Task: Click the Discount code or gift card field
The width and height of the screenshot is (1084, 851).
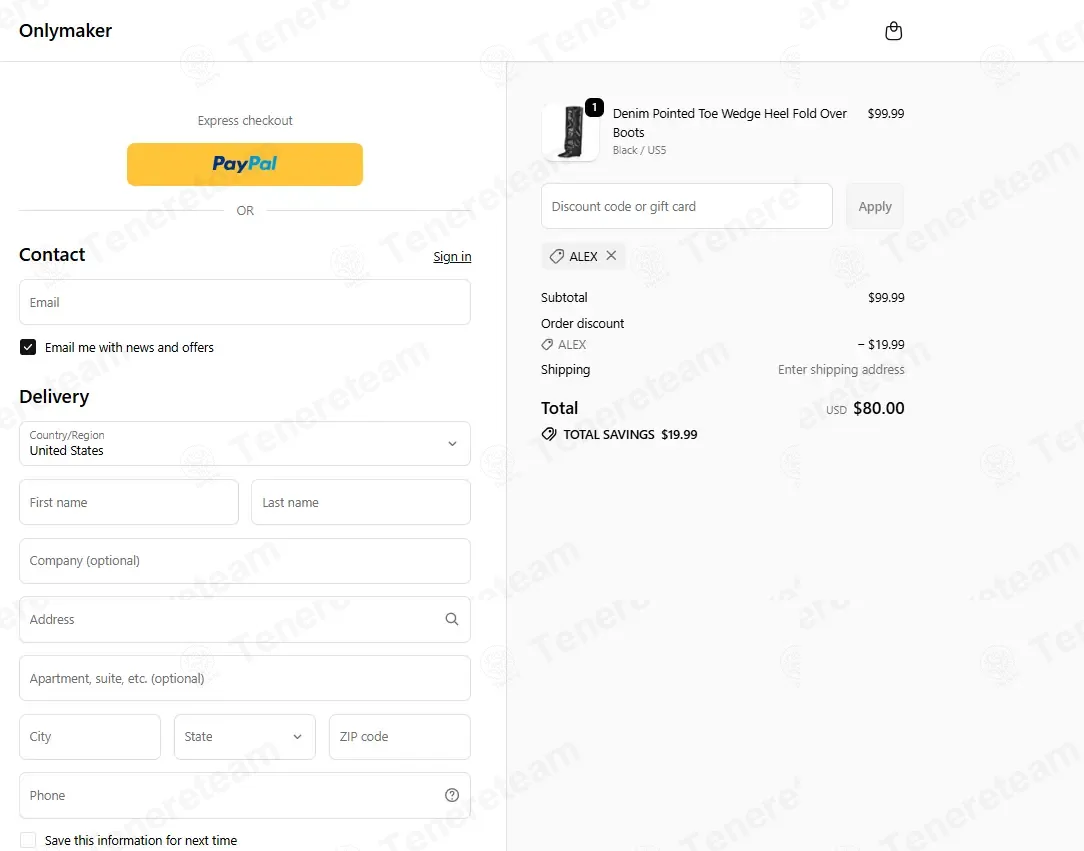Action: coord(686,206)
